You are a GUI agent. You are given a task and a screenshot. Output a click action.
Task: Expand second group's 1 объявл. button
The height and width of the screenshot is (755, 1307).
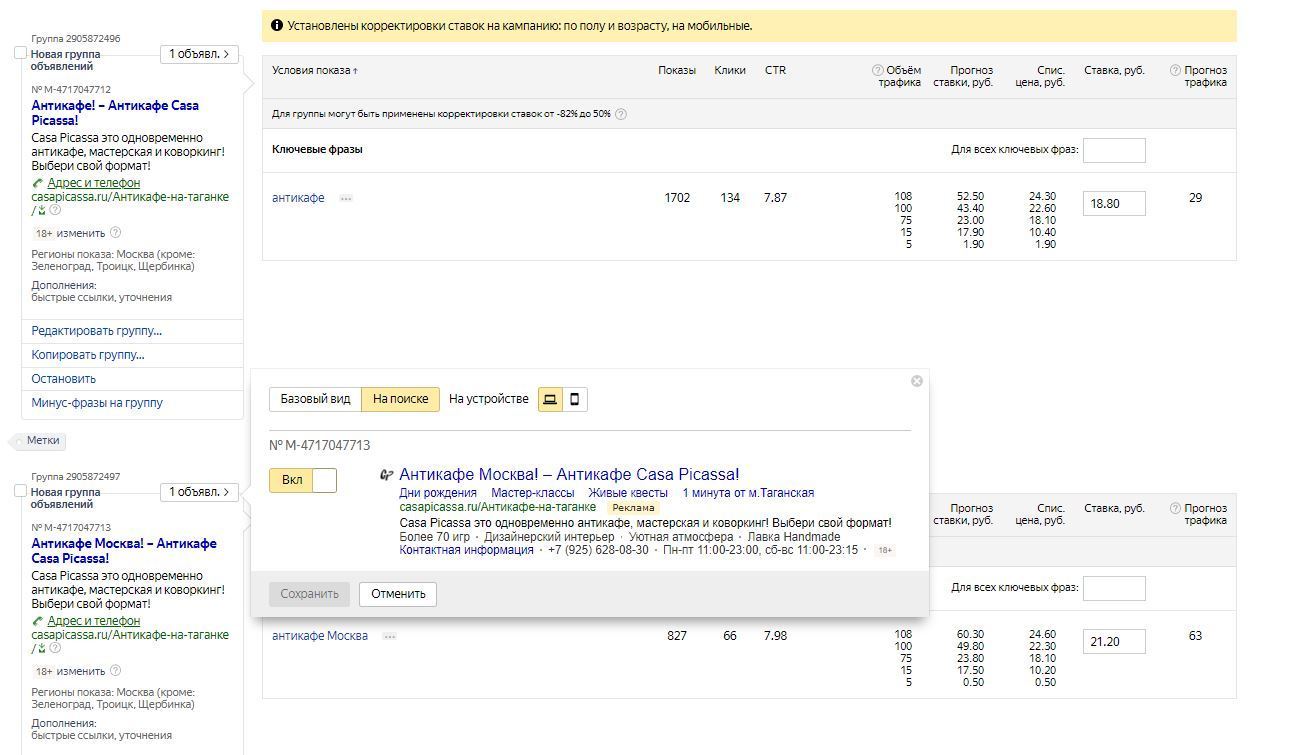[x=199, y=492]
